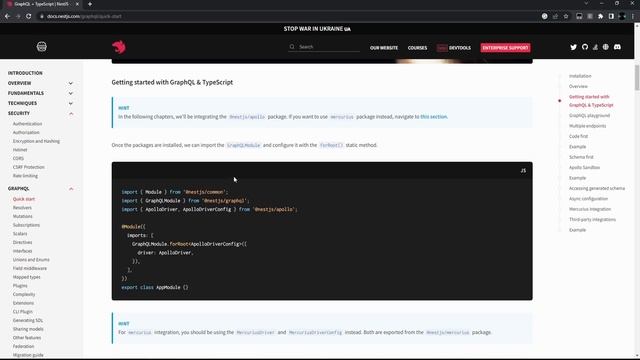Open Resolvers under GraphQL
Screen dimensions: 640x360
tap(22, 208)
